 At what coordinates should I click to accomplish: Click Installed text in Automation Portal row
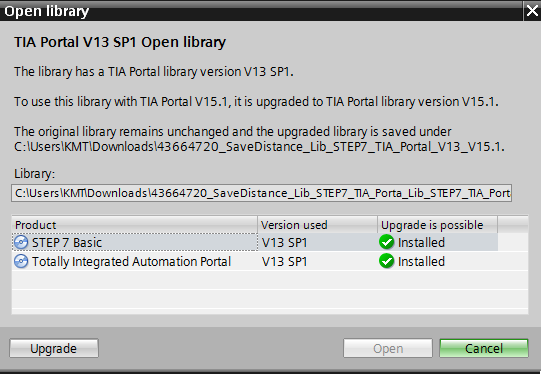pos(421,262)
